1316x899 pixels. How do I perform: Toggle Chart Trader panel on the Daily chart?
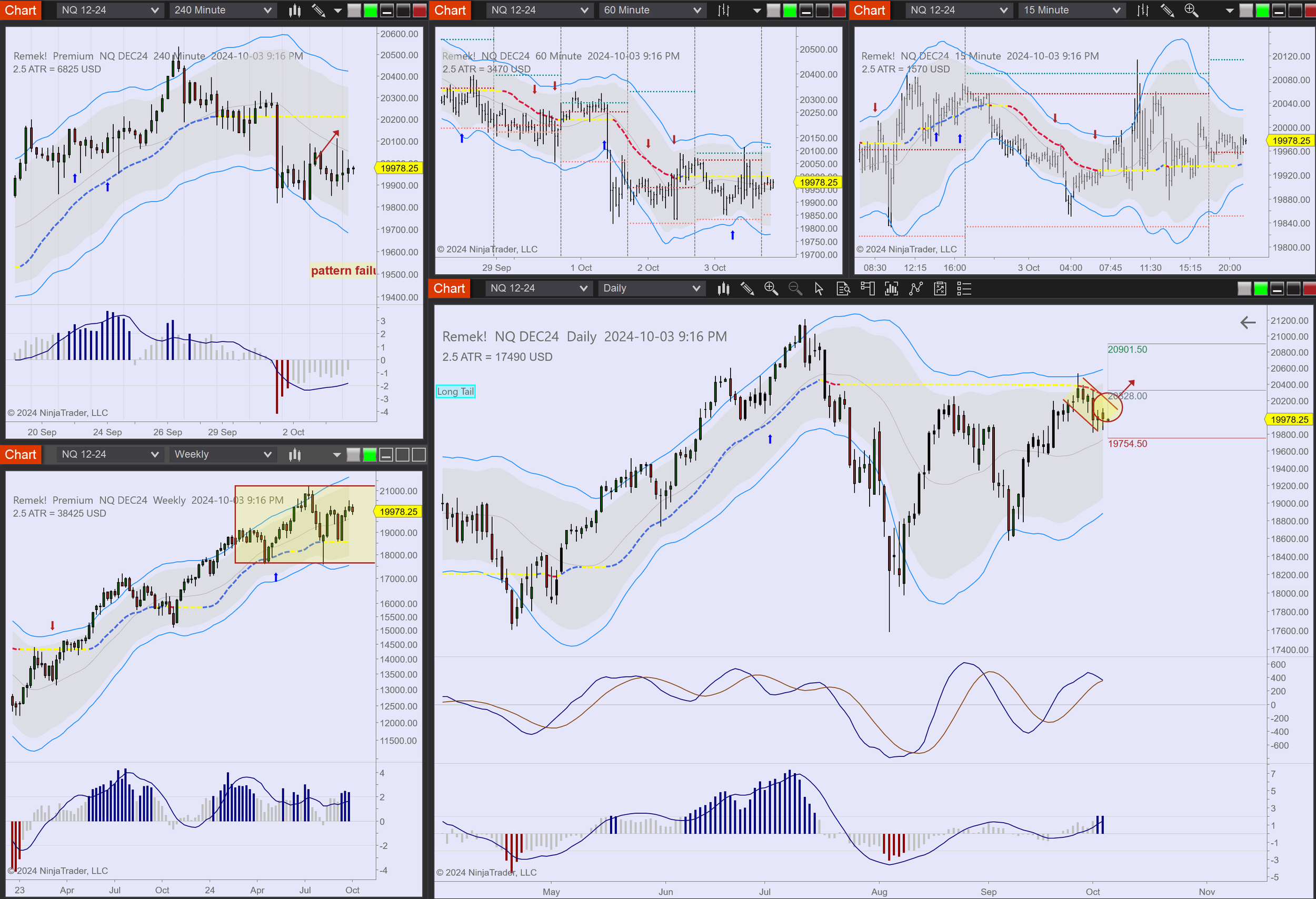867,289
